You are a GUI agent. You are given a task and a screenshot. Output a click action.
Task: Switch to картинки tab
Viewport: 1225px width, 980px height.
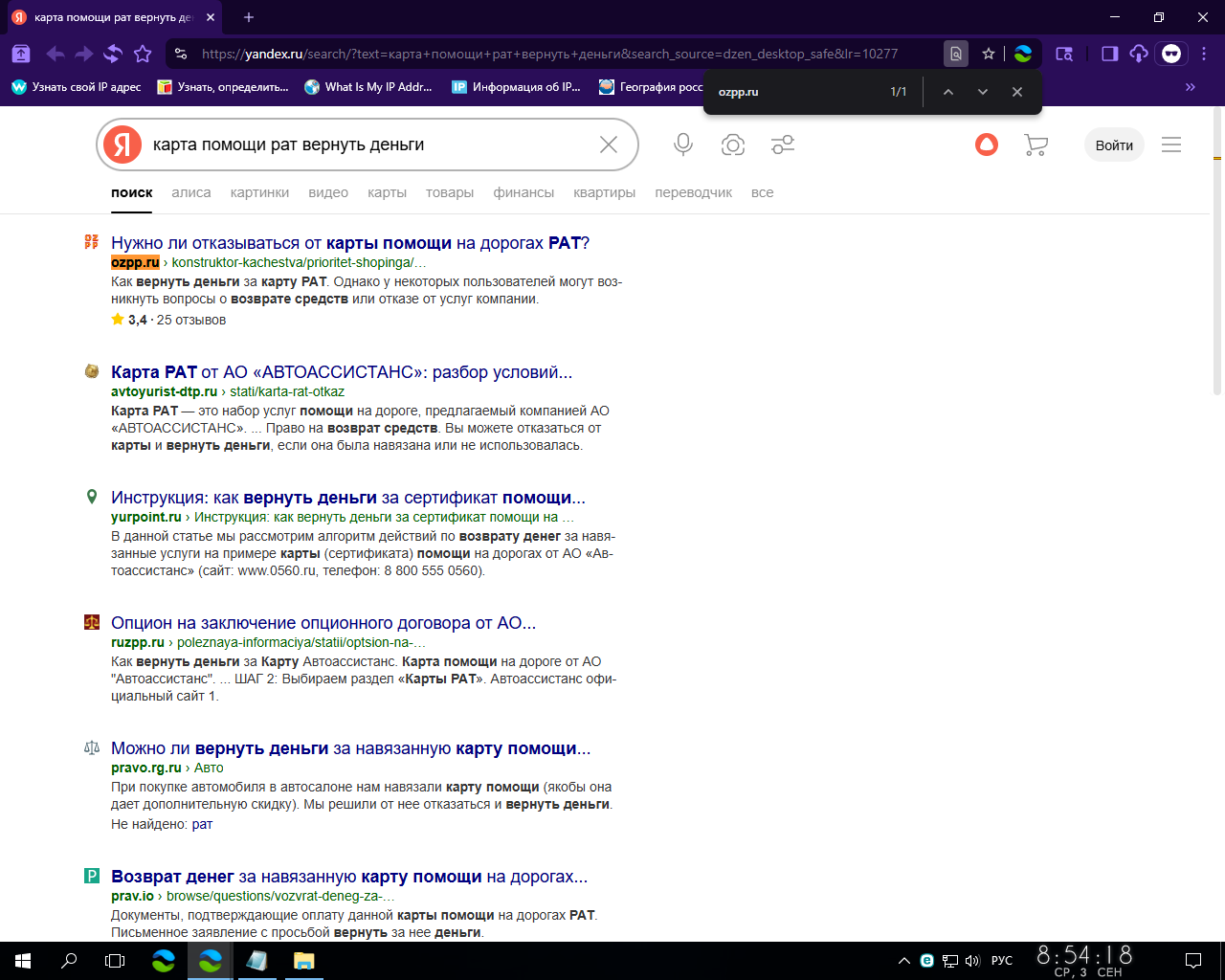tap(259, 192)
